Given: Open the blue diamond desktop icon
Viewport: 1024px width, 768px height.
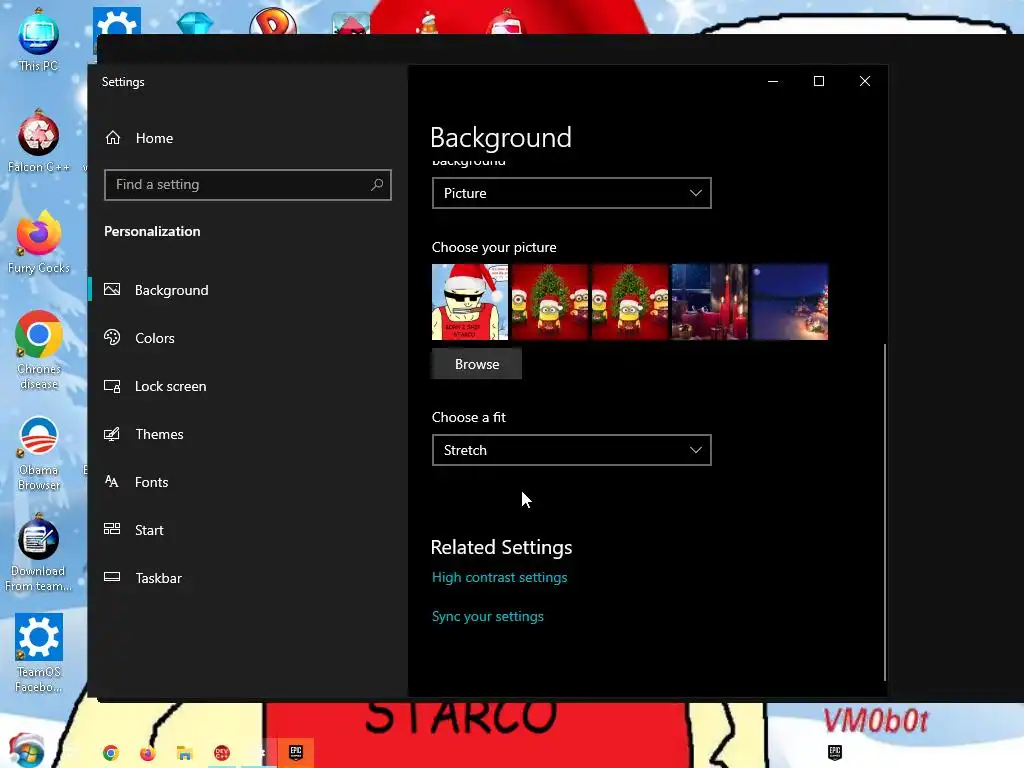Looking at the screenshot, I should tap(195, 23).
